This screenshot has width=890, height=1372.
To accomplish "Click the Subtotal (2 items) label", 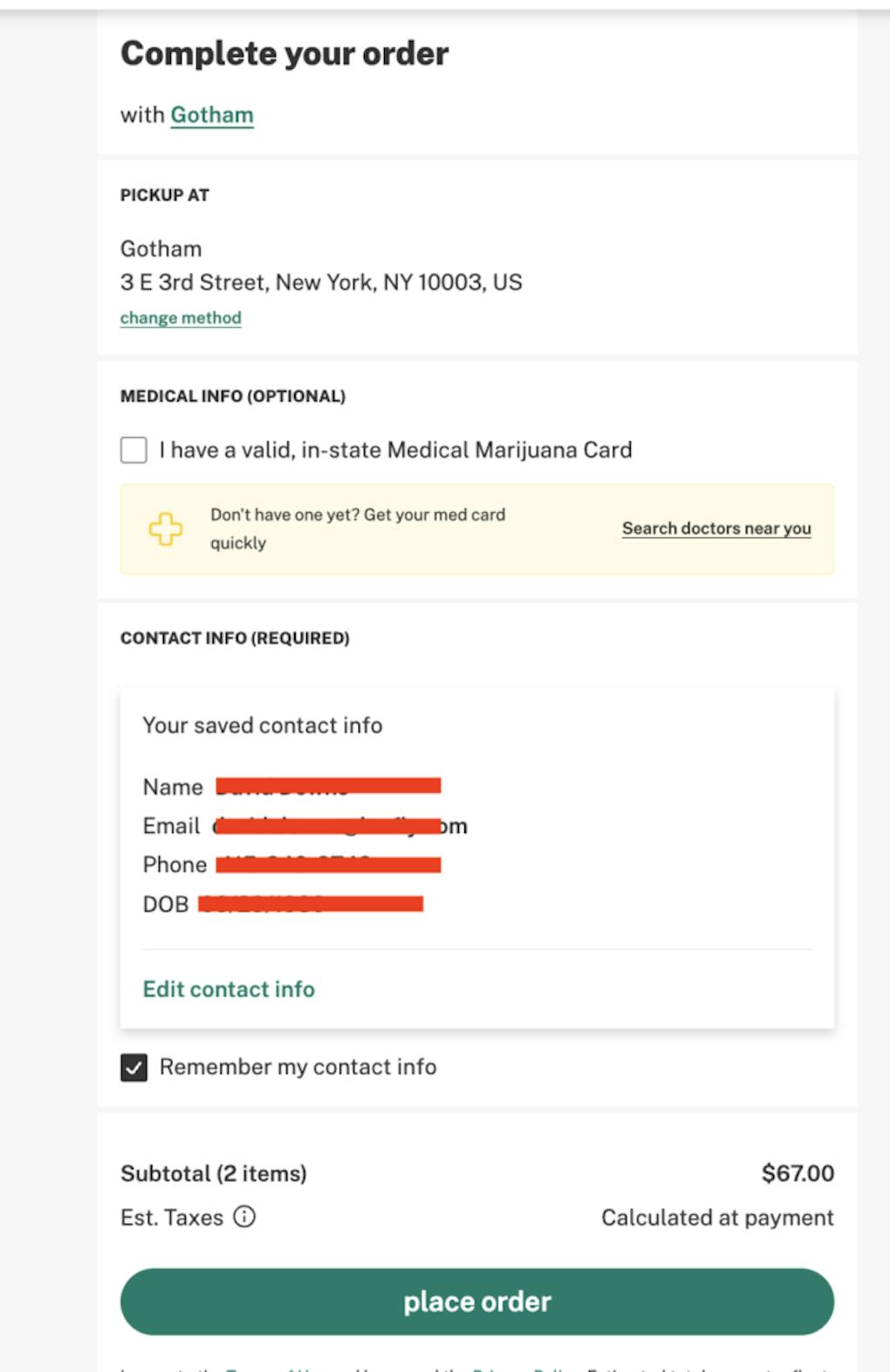I will coord(214,1173).
